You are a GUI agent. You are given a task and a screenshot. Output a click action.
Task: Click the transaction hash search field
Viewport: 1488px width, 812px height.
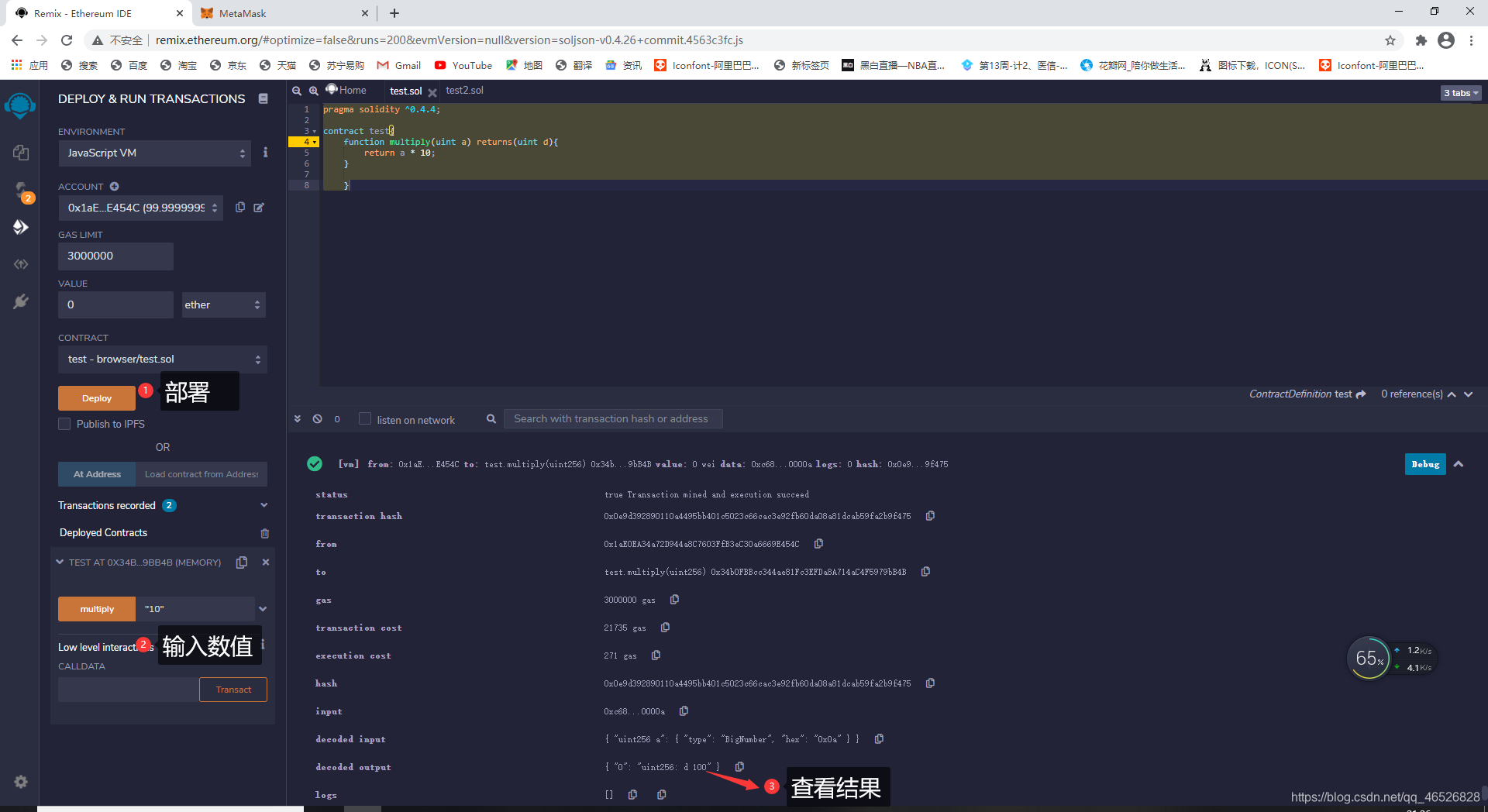click(613, 419)
